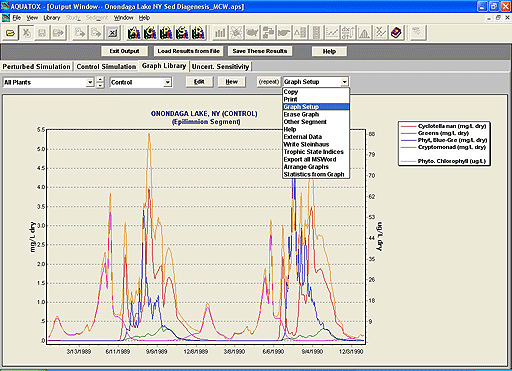Click the scatter X-line toolbar icon
This screenshot has width=512, height=371.
pos(380,33)
